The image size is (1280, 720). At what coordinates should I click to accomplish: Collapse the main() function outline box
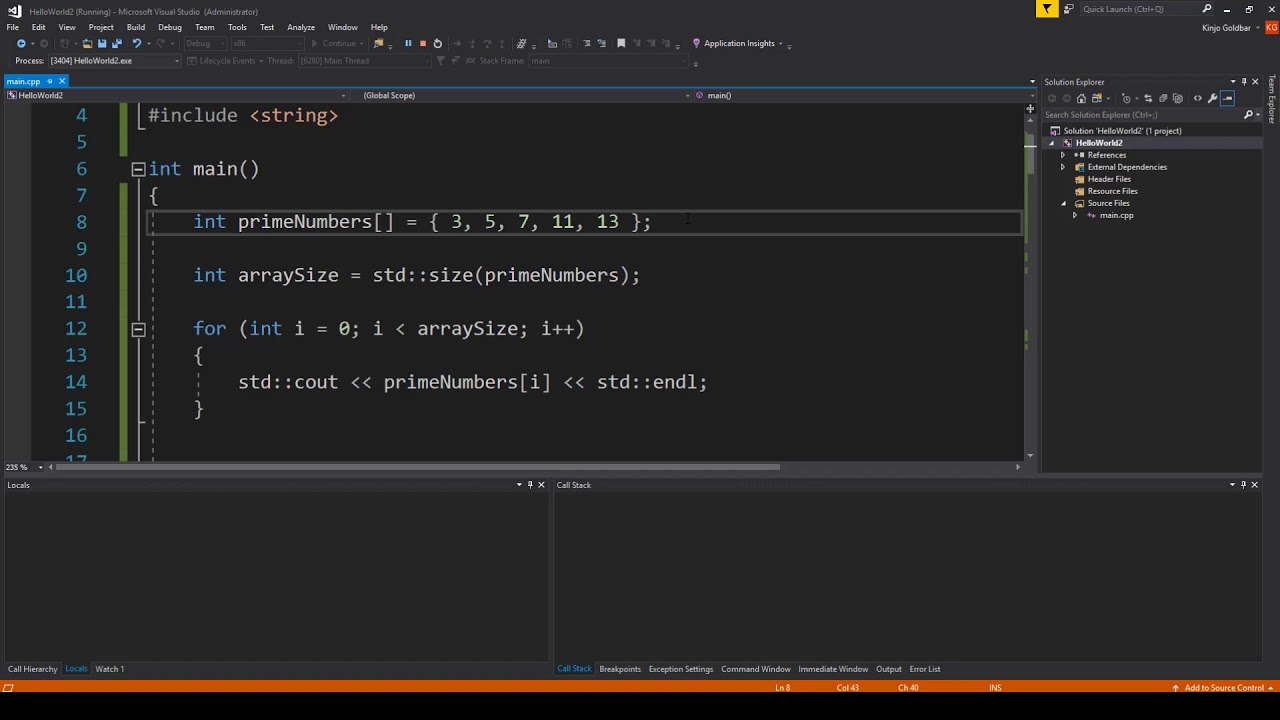138,169
